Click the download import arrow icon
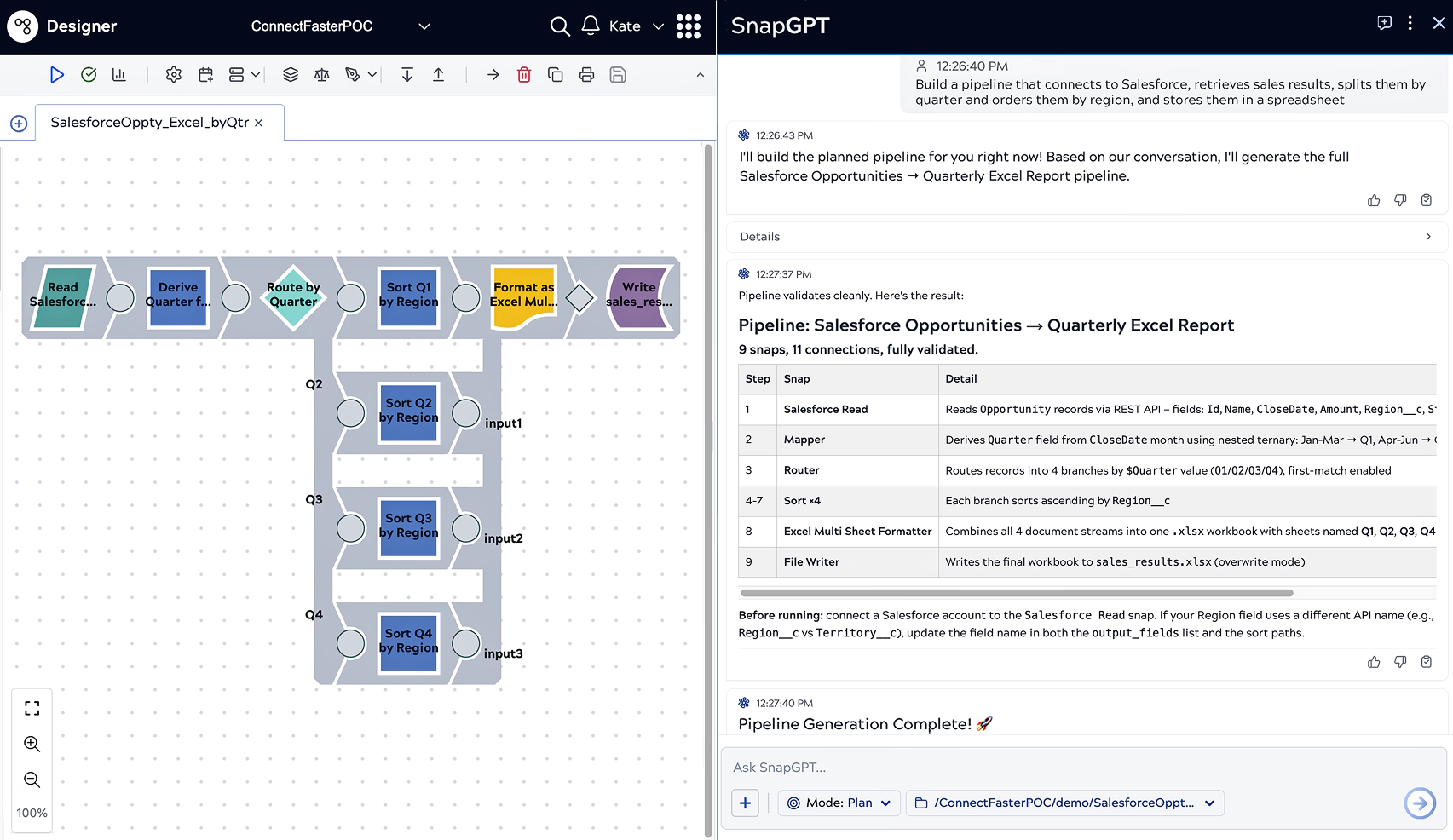Screen dimensions: 1453x840 pyautogui.click(x=407, y=75)
